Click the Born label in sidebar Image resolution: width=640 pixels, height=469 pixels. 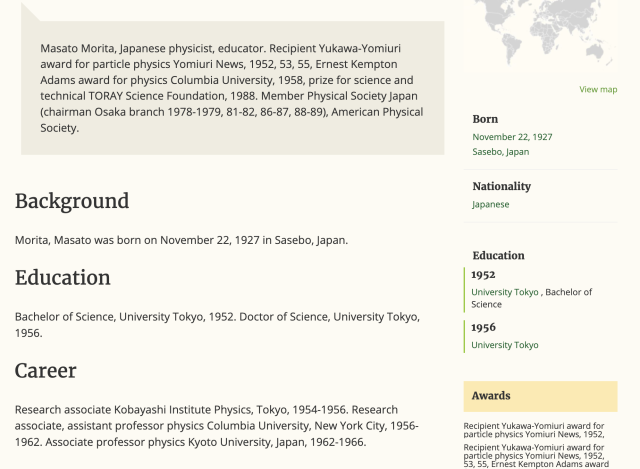coord(485,119)
